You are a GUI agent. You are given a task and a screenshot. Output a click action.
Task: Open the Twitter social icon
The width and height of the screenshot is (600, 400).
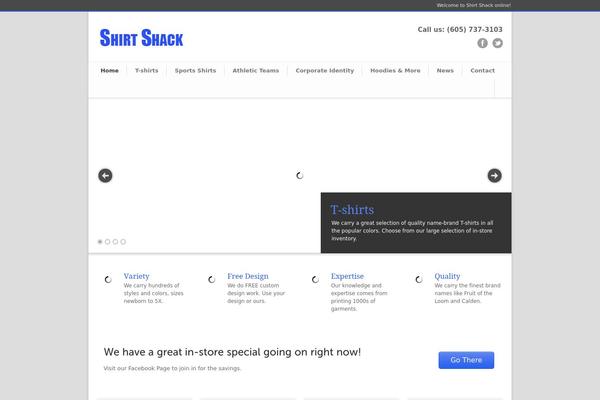click(x=497, y=43)
